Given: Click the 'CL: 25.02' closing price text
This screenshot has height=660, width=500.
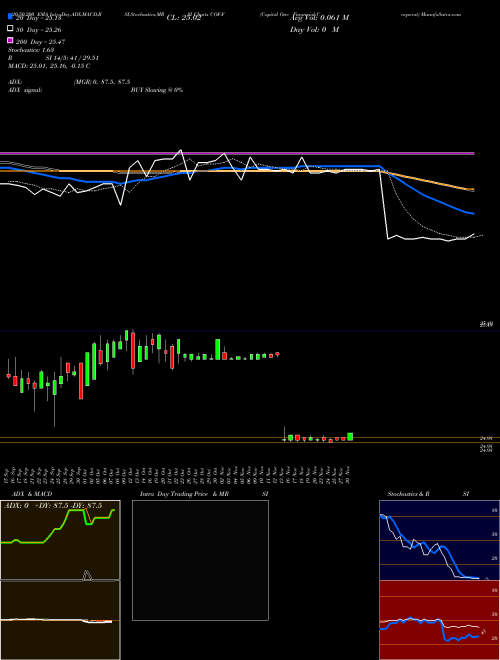Looking at the screenshot, I should tap(184, 18).
